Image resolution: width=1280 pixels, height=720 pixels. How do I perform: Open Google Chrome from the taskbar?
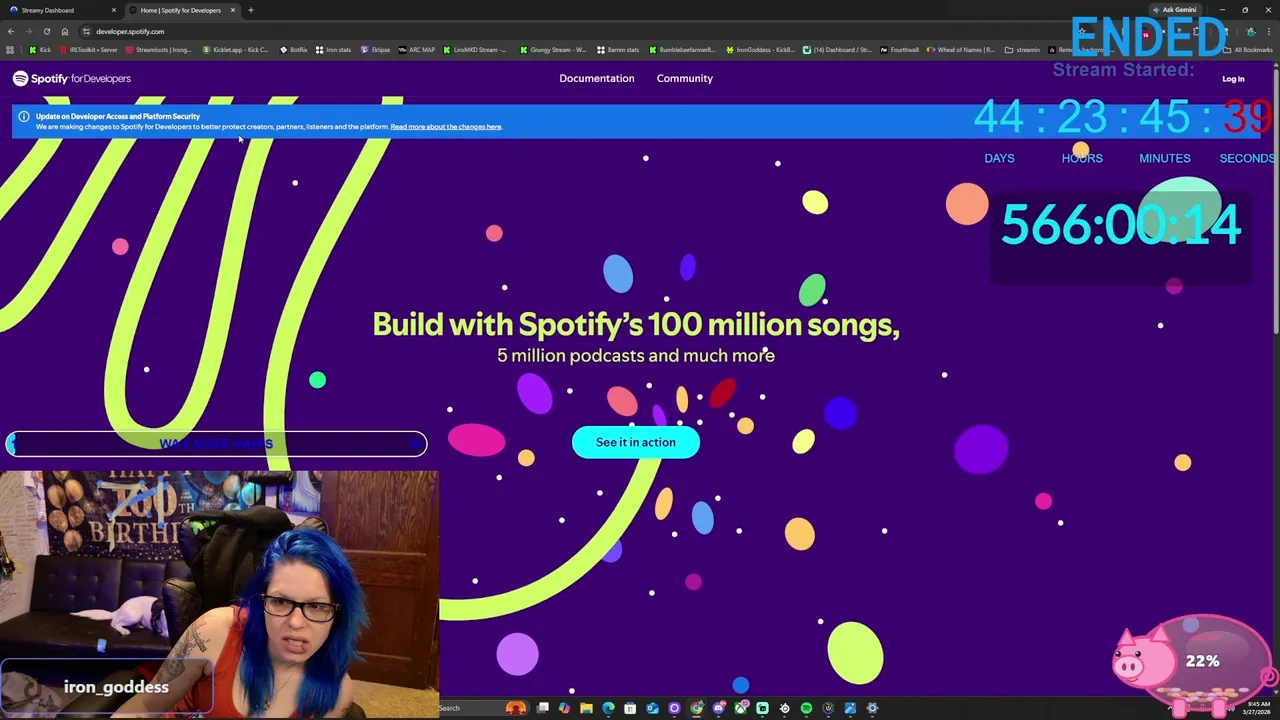696,708
